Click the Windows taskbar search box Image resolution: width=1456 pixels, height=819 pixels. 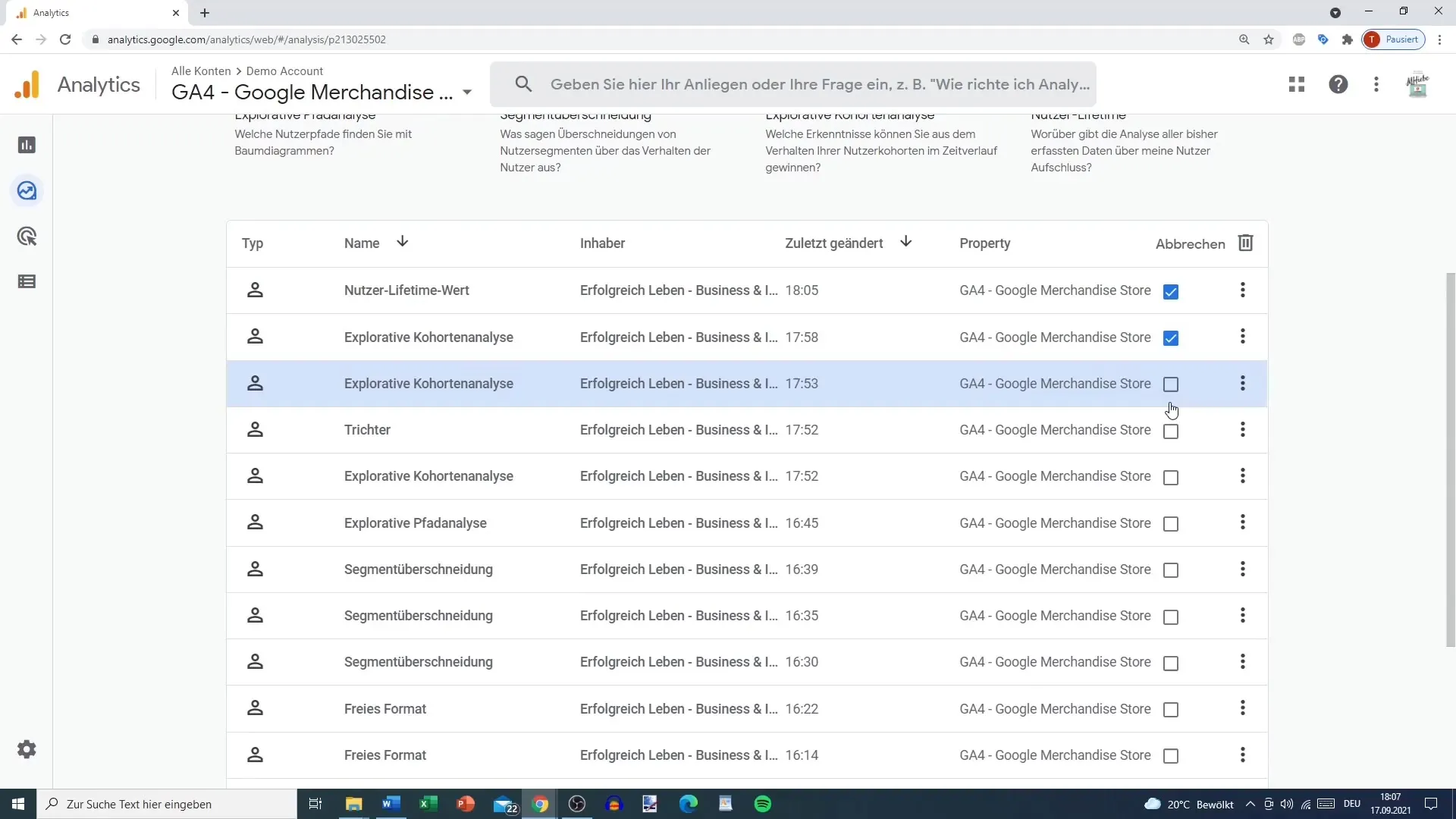tap(167, 804)
